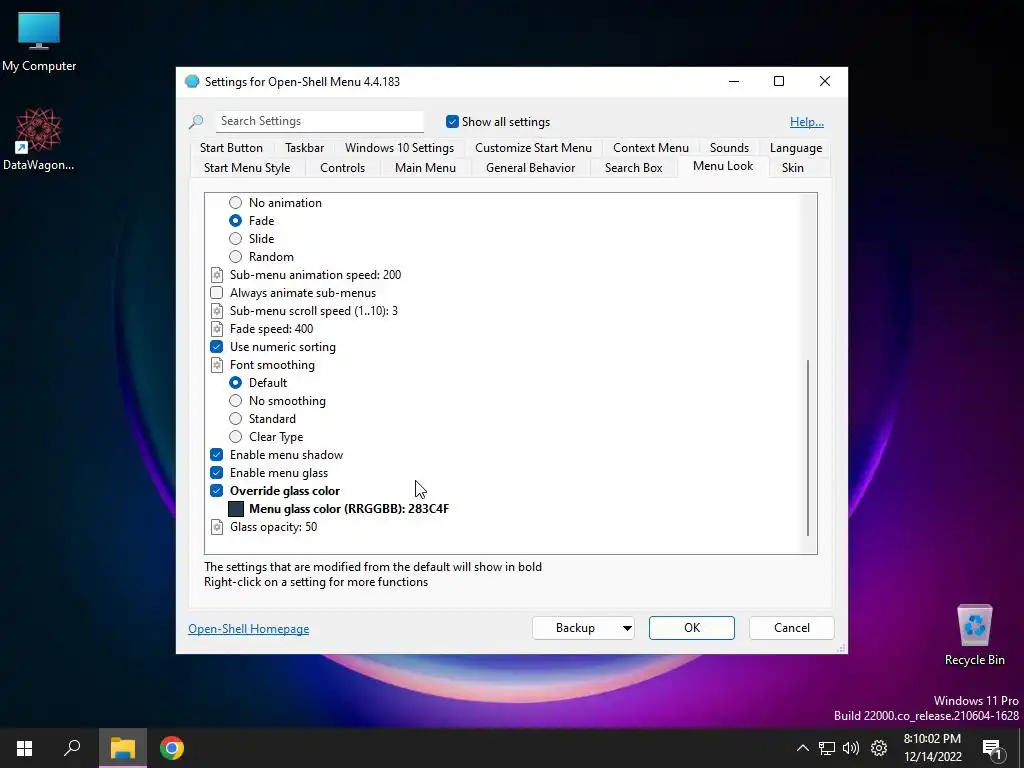Screen dimensions: 1024x768
Task: Click into the Search Settings field
Action: tap(319, 121)
